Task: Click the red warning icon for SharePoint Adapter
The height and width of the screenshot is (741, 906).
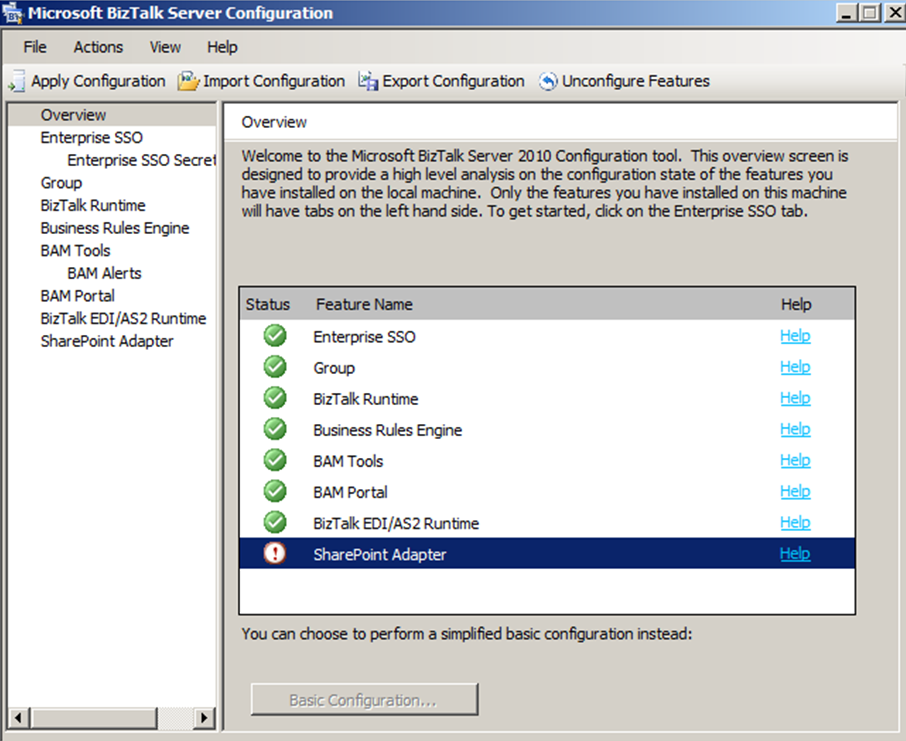Action: [275, 553]
